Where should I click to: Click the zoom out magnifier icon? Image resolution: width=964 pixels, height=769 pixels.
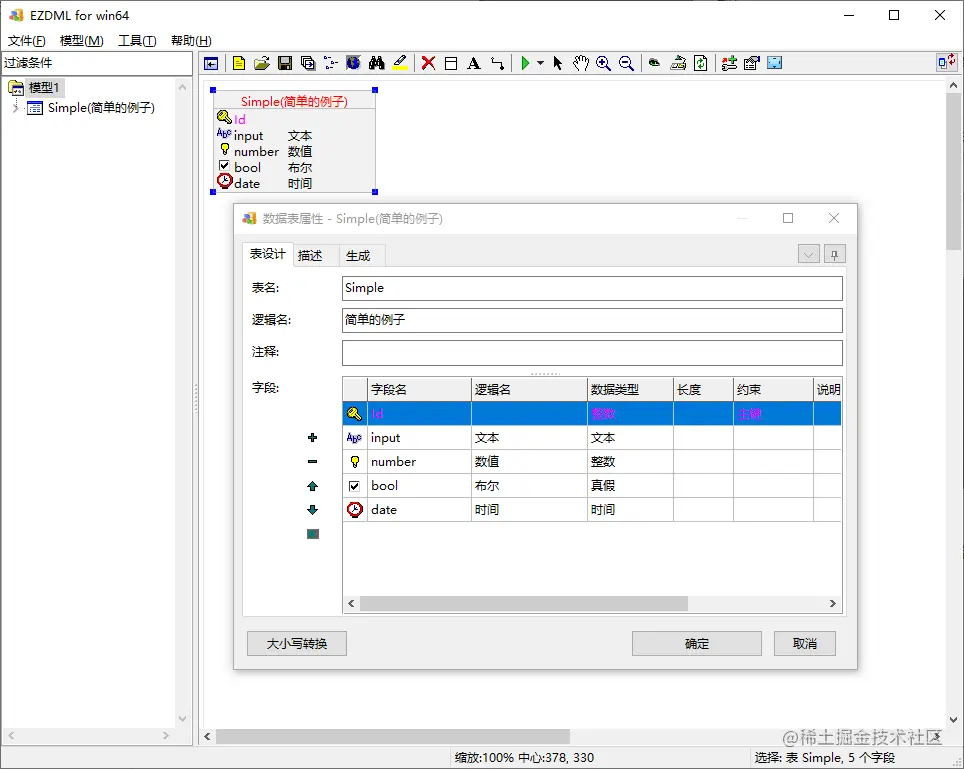626,63
